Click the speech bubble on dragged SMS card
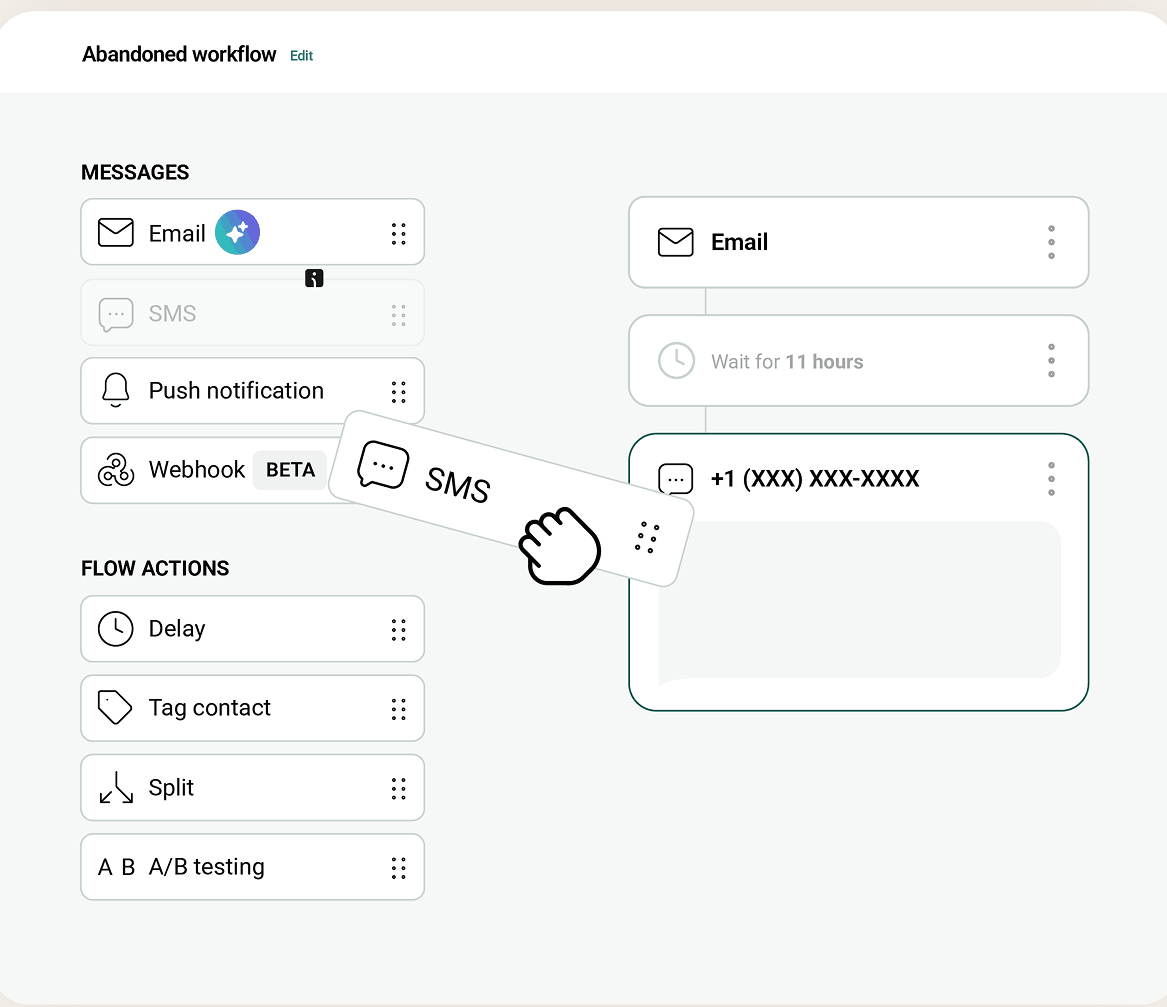This screenshot has height=1007, width=1167. point(383,465)
